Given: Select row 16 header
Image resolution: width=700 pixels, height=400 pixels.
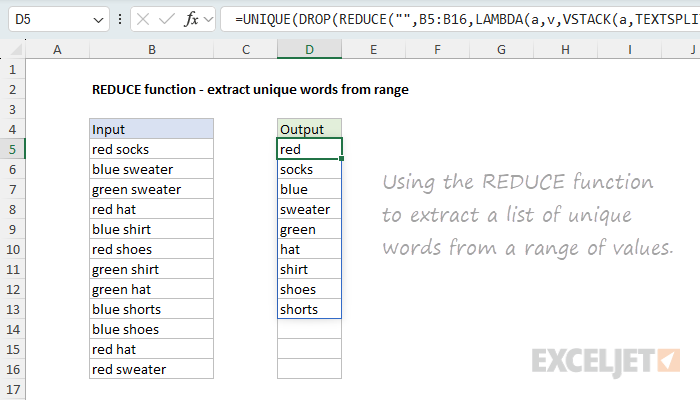Looking at the screenshot, I should pyautogui.click(x=12, y=369).
